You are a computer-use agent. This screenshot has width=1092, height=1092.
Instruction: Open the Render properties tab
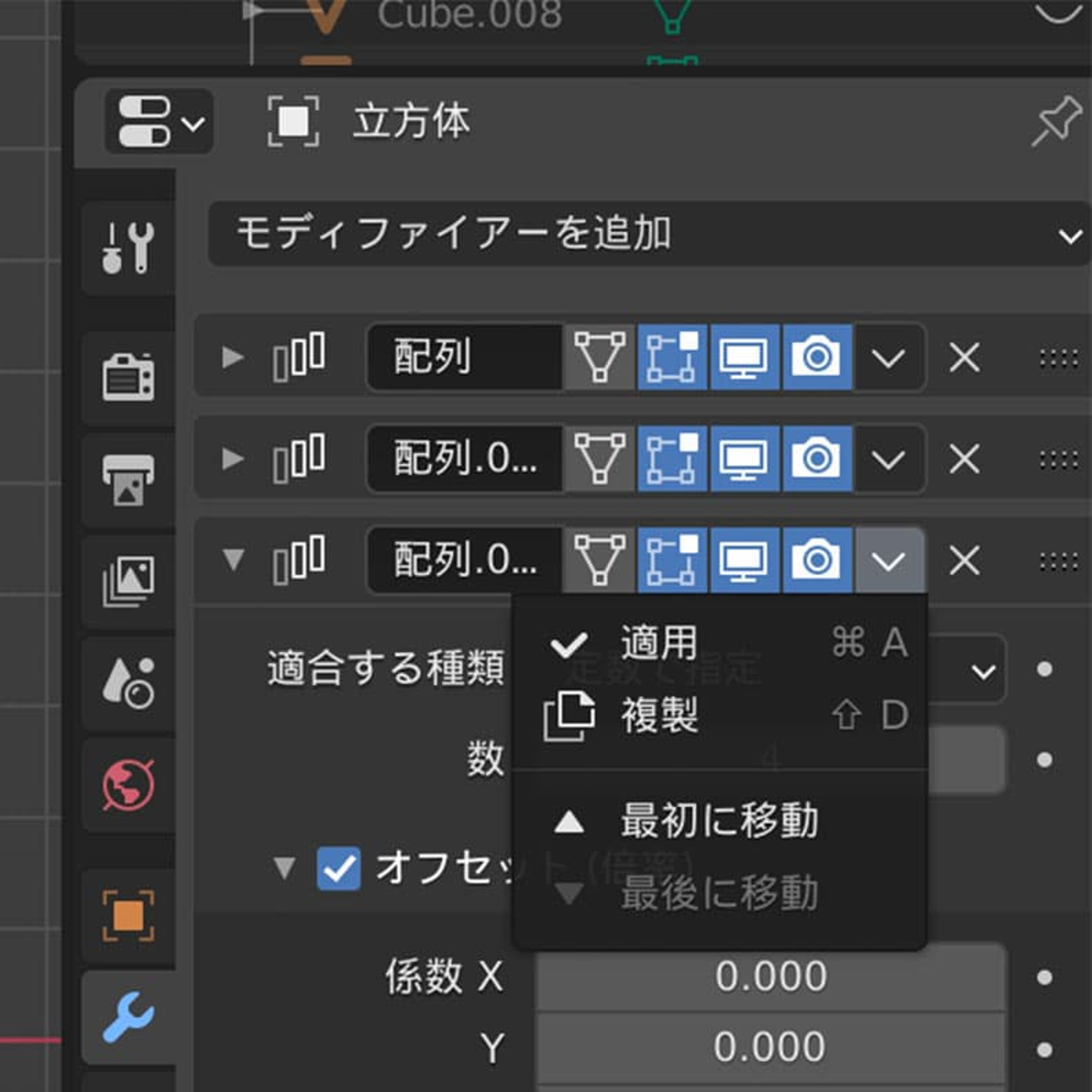tap(127, 377)
